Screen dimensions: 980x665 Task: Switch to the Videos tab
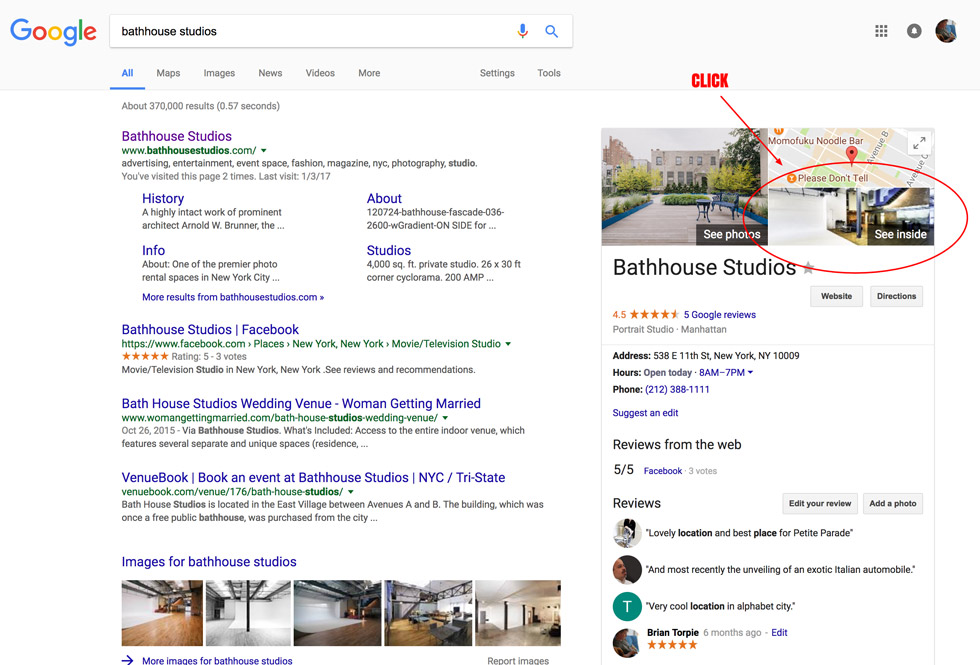pyautogui.click(x=320, y=73)
